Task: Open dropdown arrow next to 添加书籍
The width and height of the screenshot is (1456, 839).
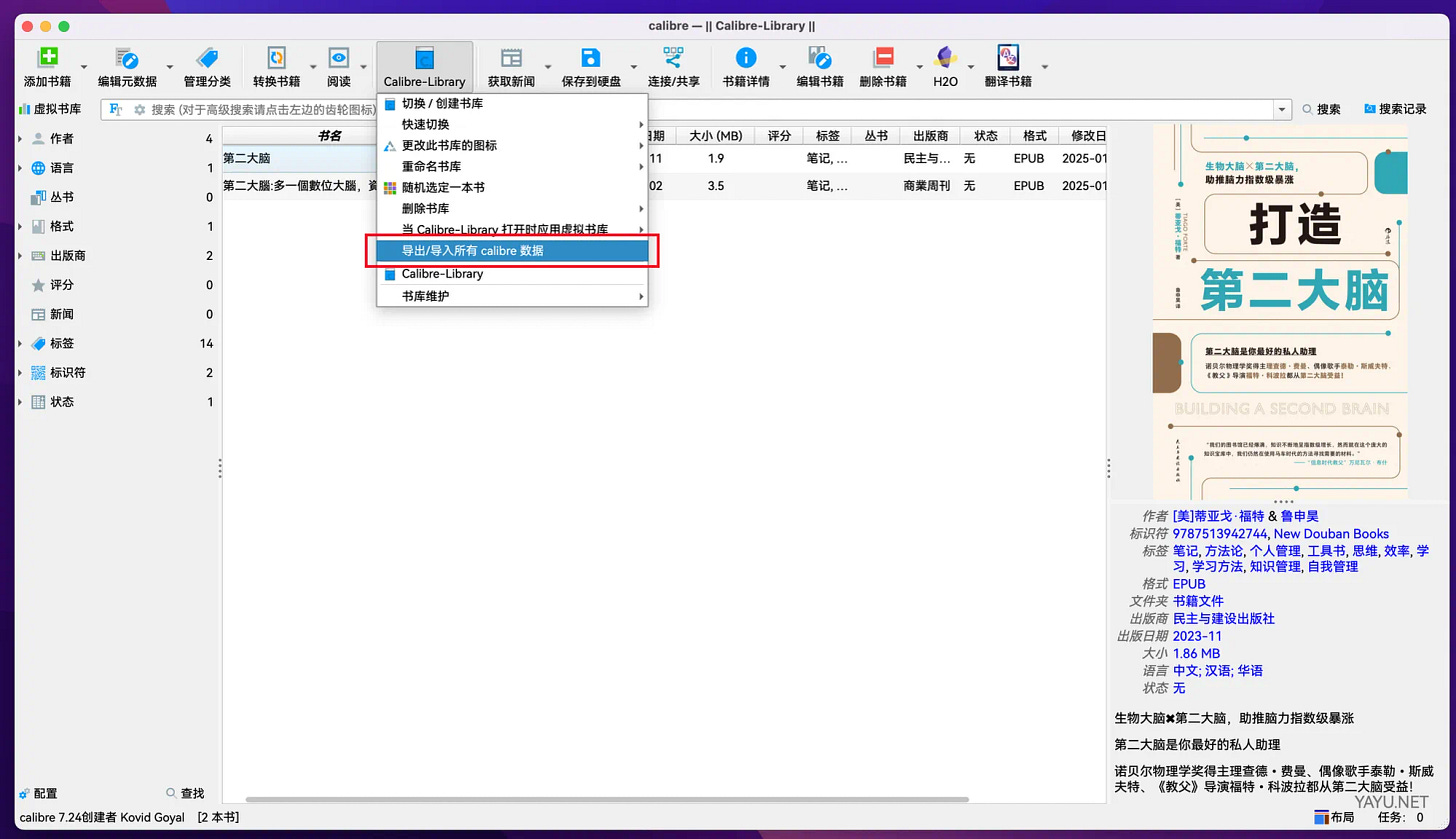Action: point(84,67)
